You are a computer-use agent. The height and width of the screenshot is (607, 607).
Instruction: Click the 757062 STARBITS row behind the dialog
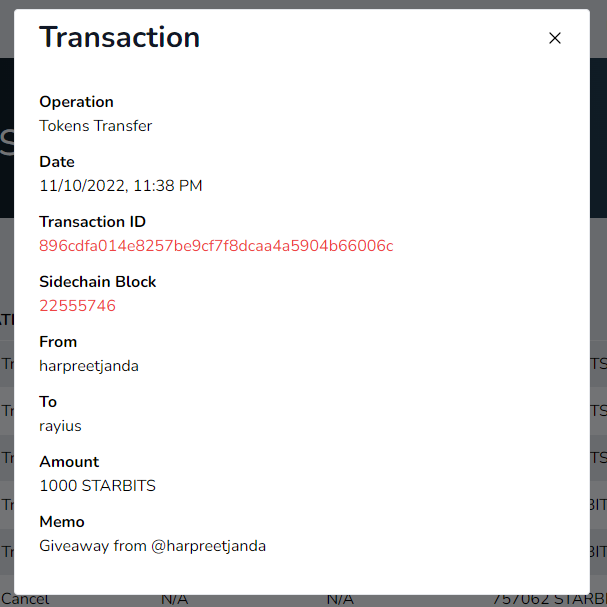click(548, 599)
